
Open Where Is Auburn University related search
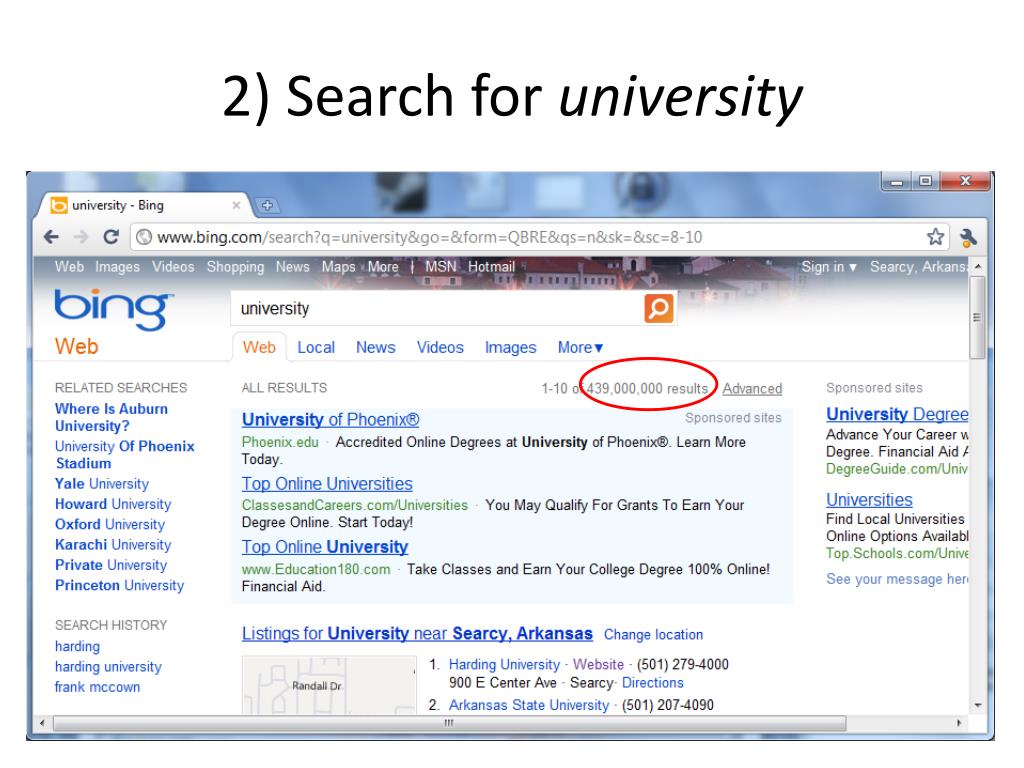tap(111, 417)
